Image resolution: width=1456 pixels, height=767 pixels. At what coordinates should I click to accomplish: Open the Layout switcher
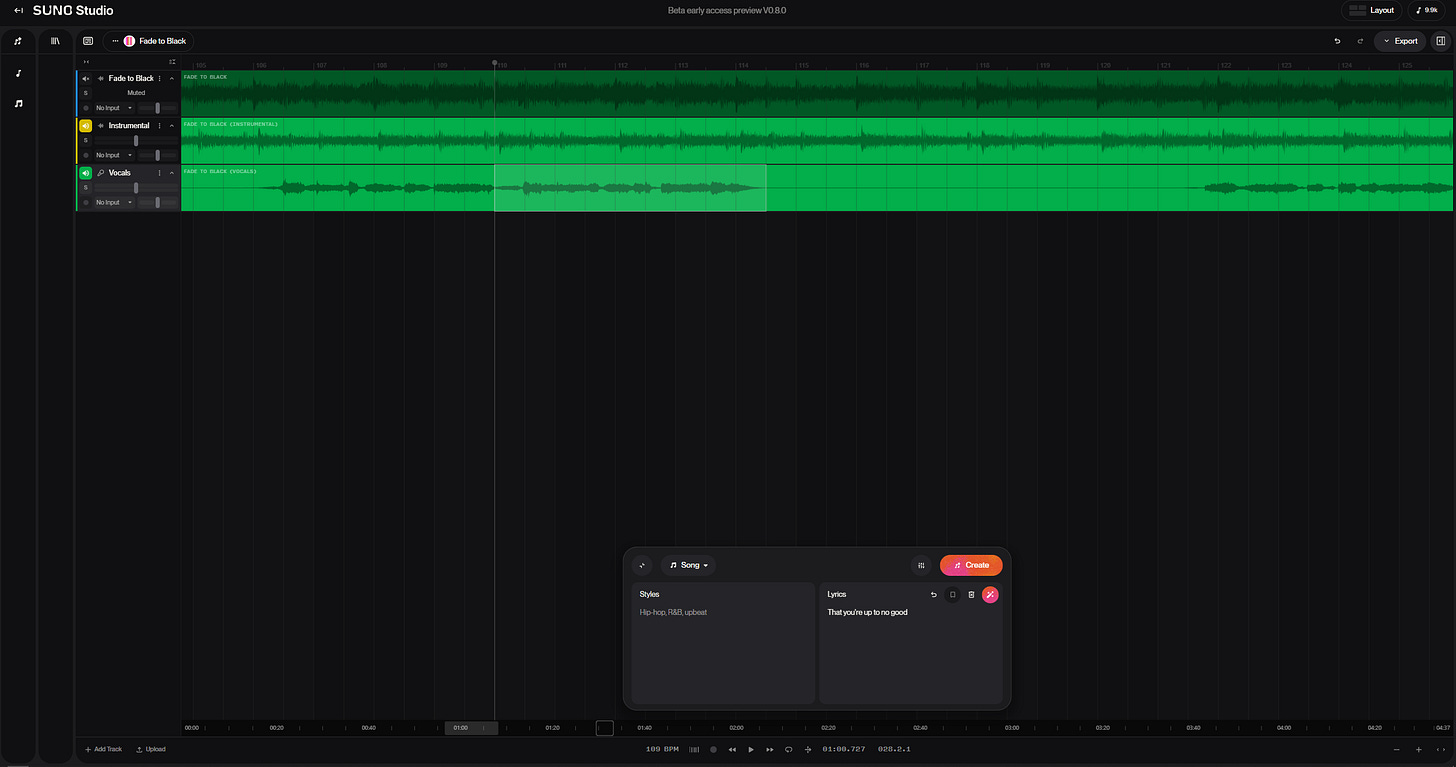tap(1371, 11)
